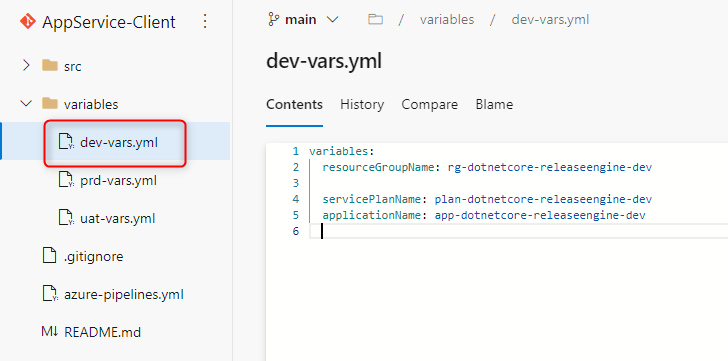Navigate to variables in the breadcrumb
The width and height of the screenshot is (728, 361).
(447, 19)
